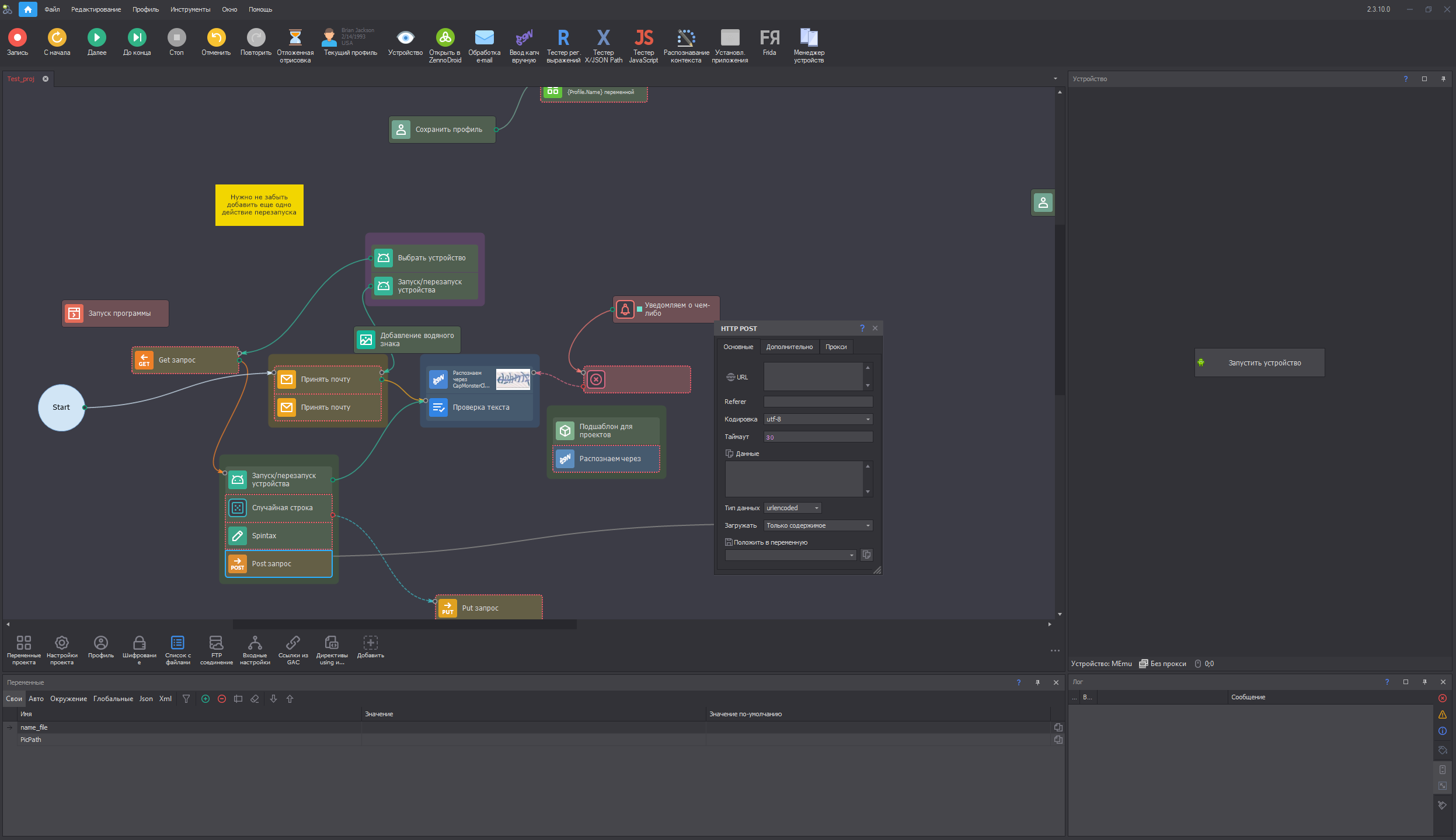Expand the Кодировка utf-8 dropdown
The width and height of the screenshot is (1456, 840).
868,419
